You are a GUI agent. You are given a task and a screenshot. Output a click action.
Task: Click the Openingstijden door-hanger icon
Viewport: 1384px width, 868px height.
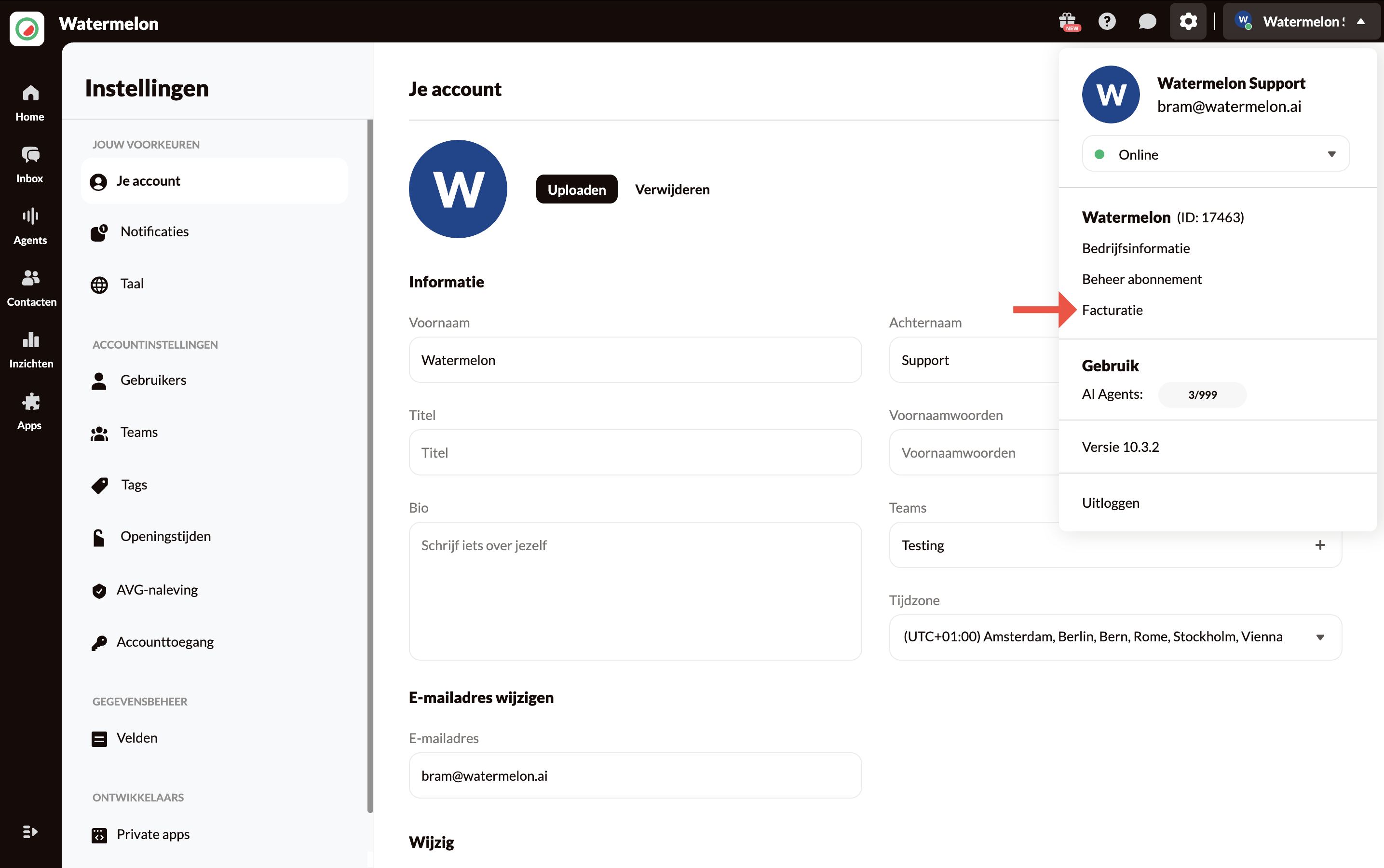99,538
